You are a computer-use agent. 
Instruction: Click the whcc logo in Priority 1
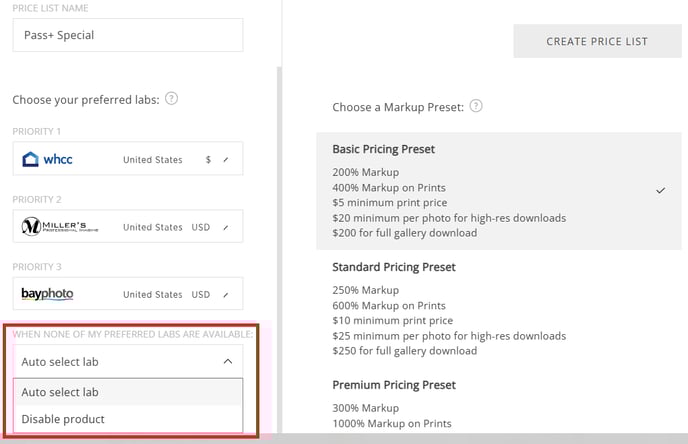pos(47,159)
